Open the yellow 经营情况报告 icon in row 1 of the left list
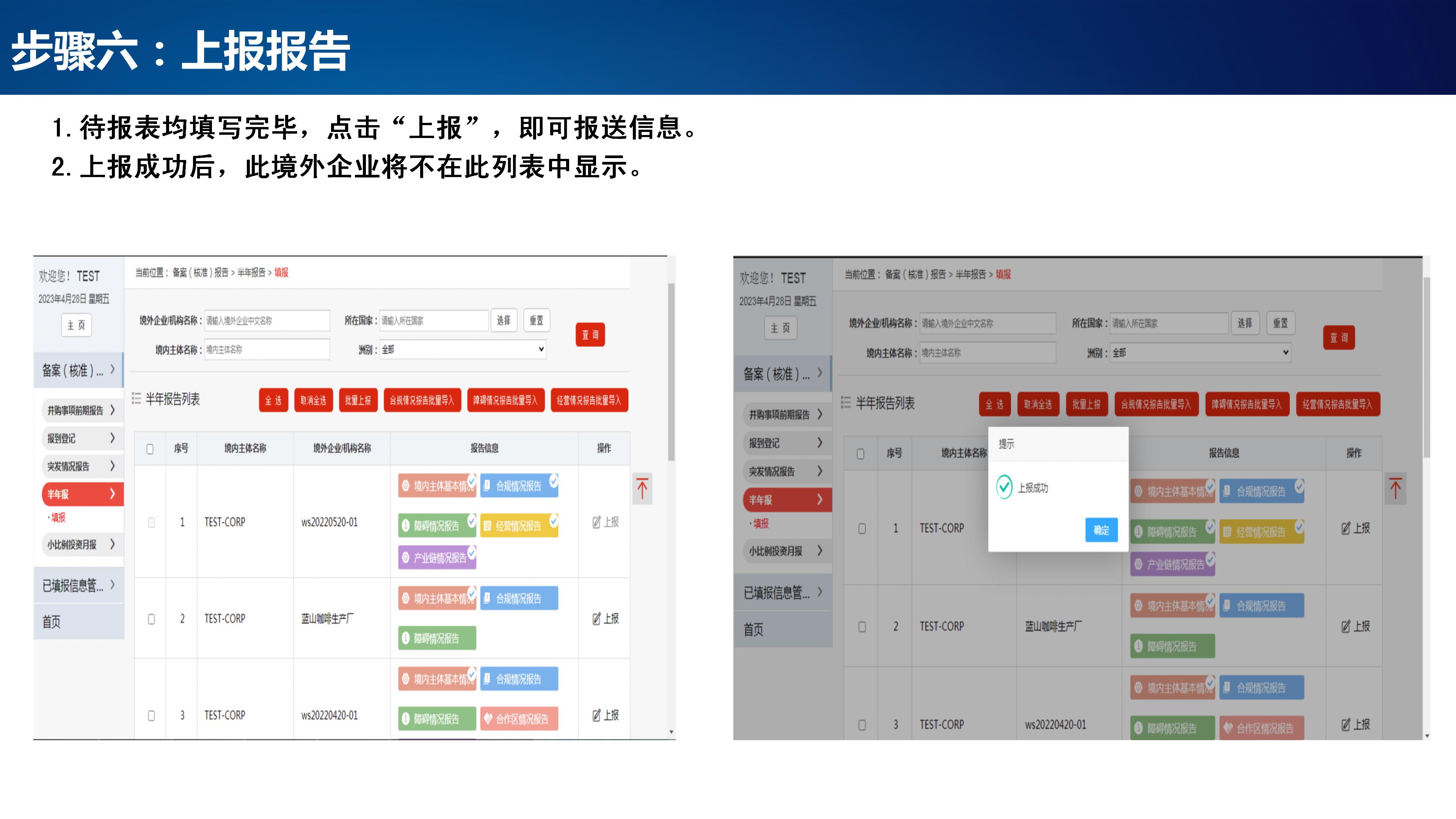The width and height of the screenshot is (1456, 819). pos(518,526)
